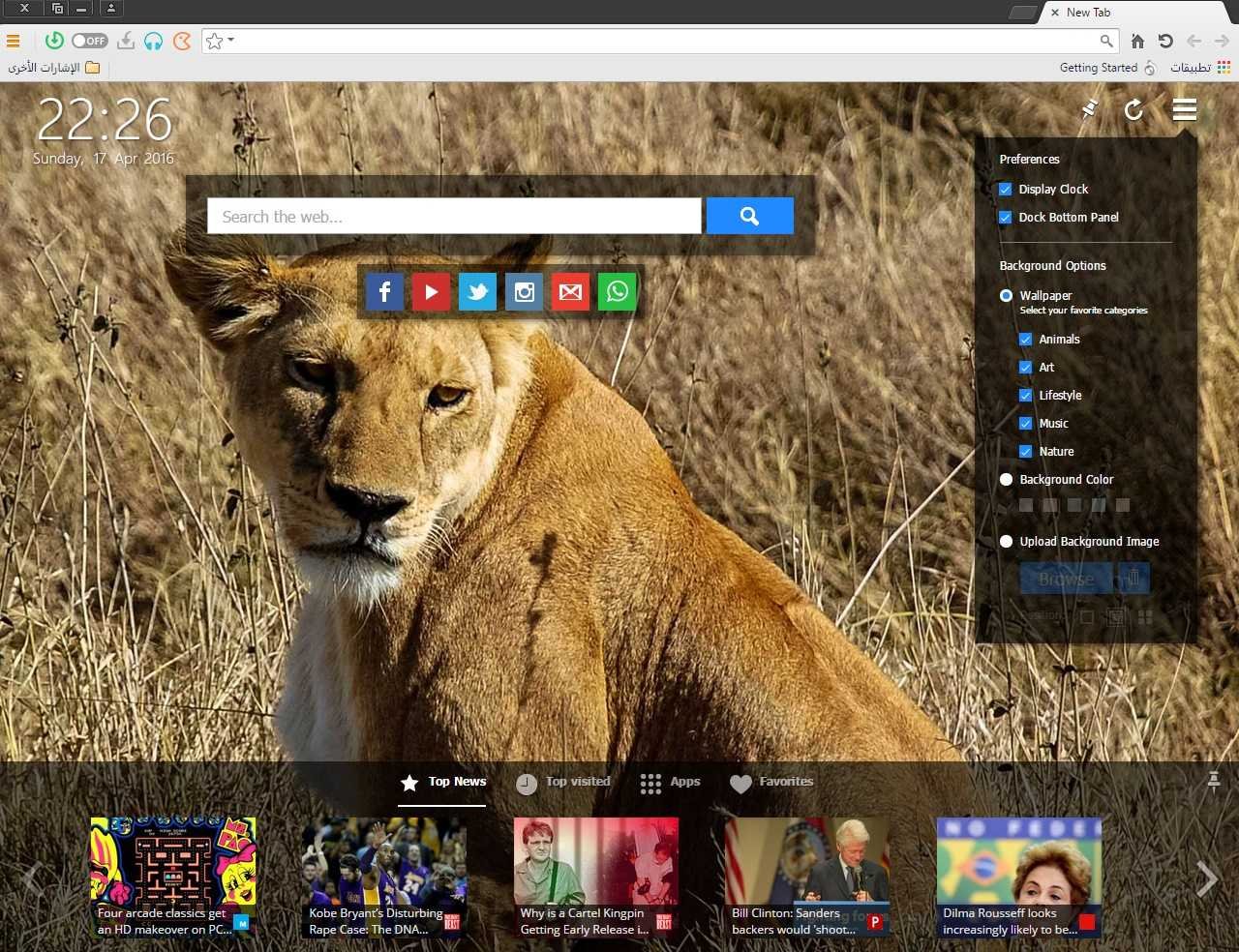This screenshot has height=952, width=1239.
Task: Uncheck the Animals wallpaper category
Action: point(1026,340)
